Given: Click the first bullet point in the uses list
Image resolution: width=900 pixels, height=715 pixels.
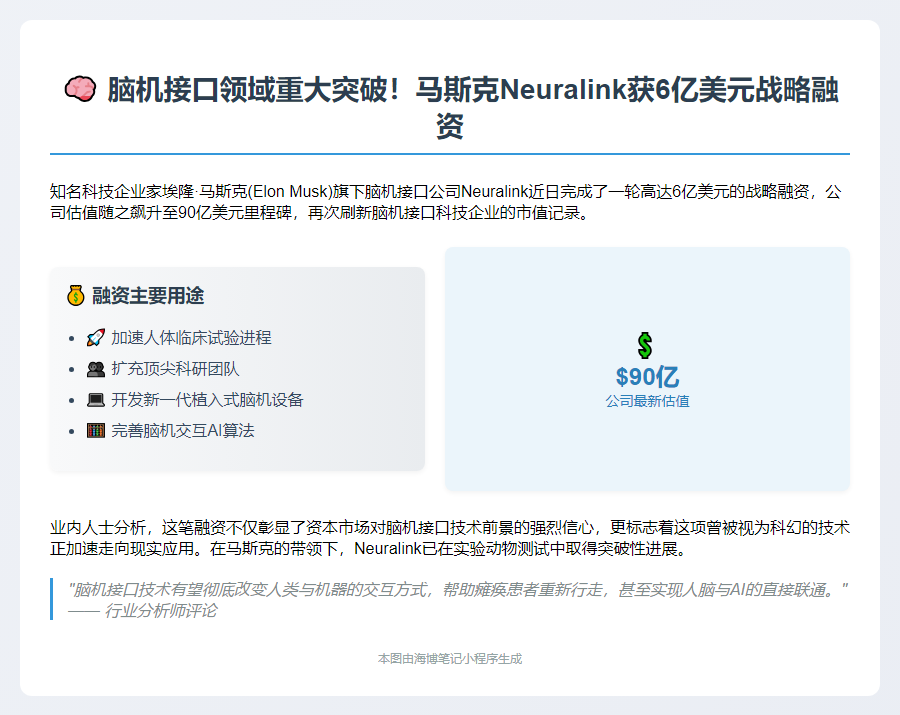Looking at the screenshot, I should coord(71,337).
